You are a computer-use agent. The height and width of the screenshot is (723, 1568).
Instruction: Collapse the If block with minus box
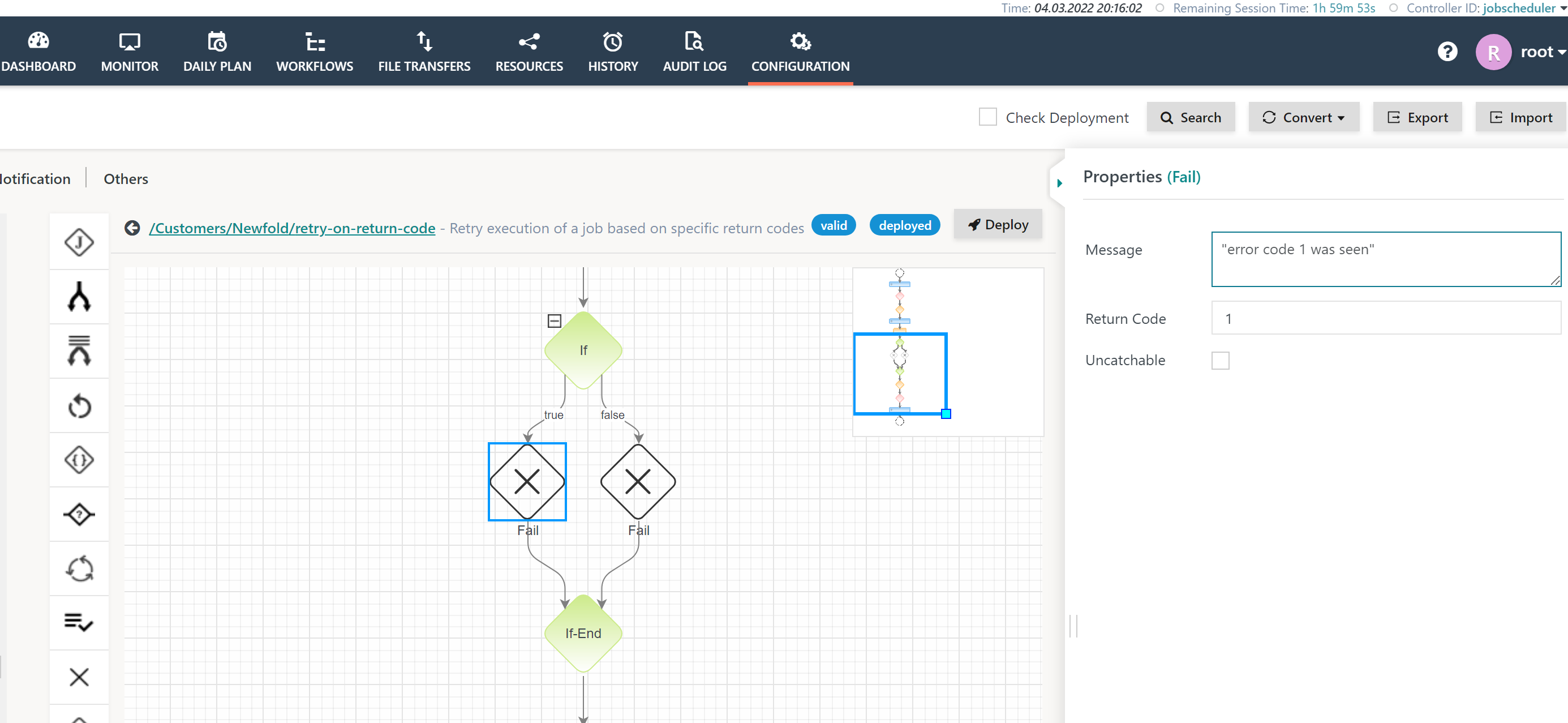pyautogui.click(x=554, y=320)
